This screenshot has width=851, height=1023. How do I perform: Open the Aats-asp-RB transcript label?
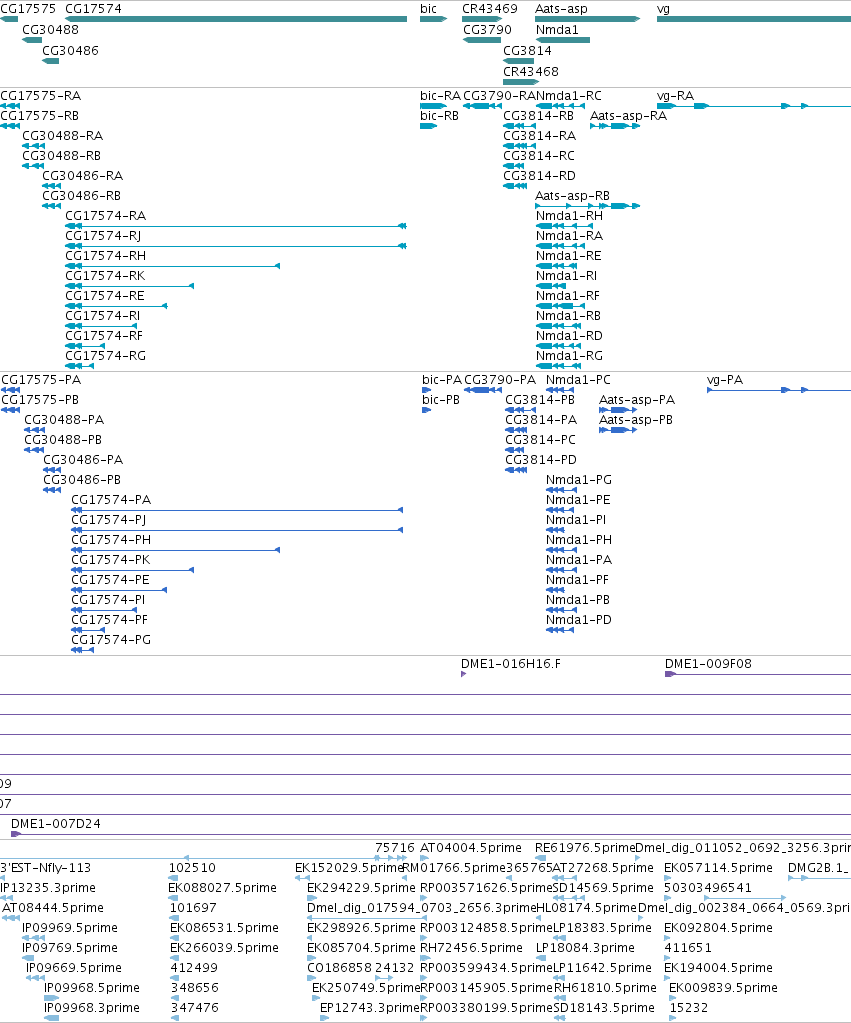572,196
